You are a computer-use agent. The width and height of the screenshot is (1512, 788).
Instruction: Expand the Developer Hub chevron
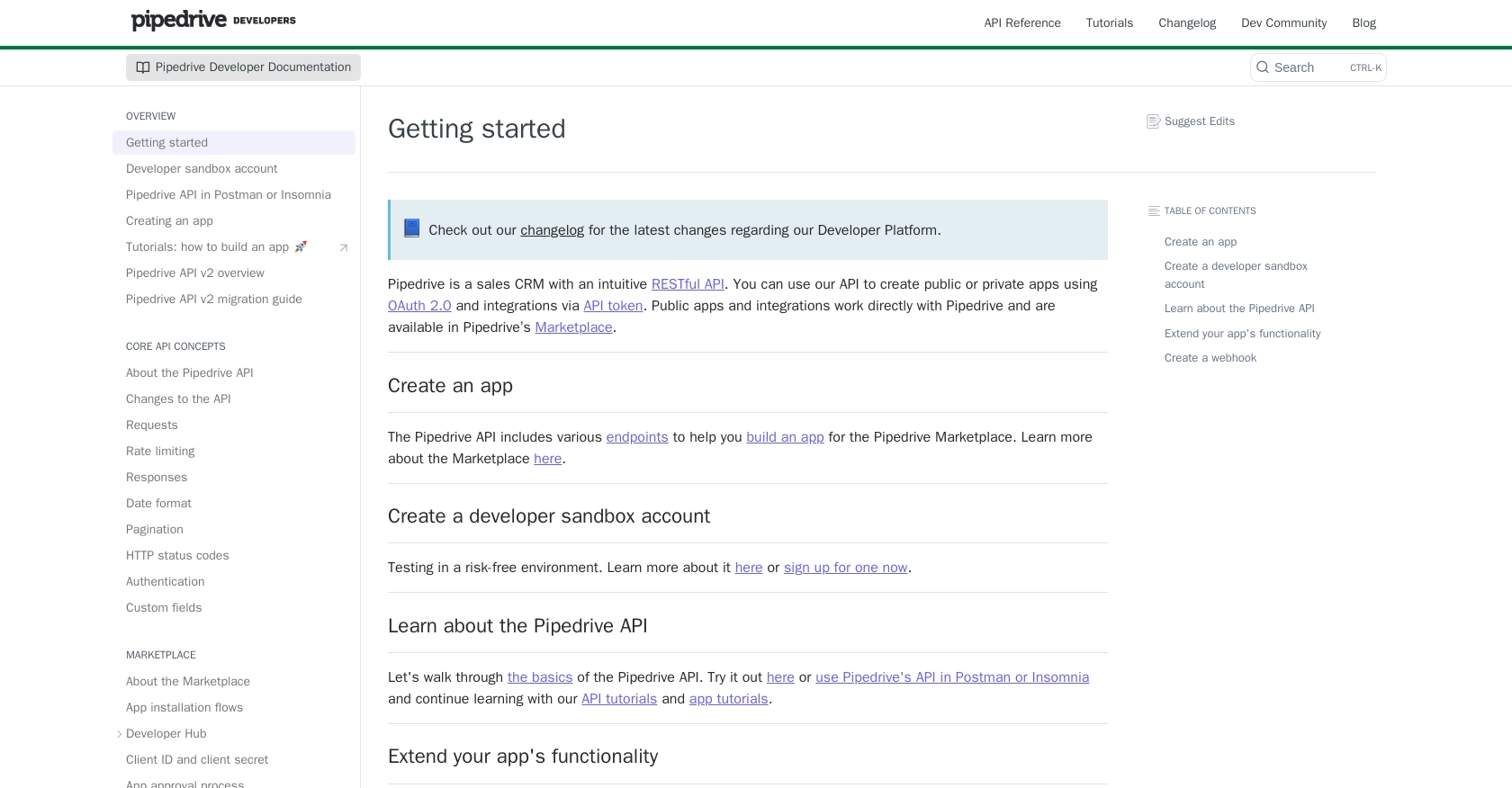[x=120, y=734]
